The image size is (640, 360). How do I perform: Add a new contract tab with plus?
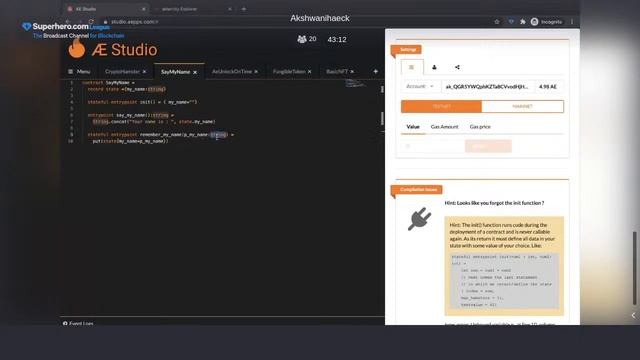pyautogui.click(x=376, y=71)
